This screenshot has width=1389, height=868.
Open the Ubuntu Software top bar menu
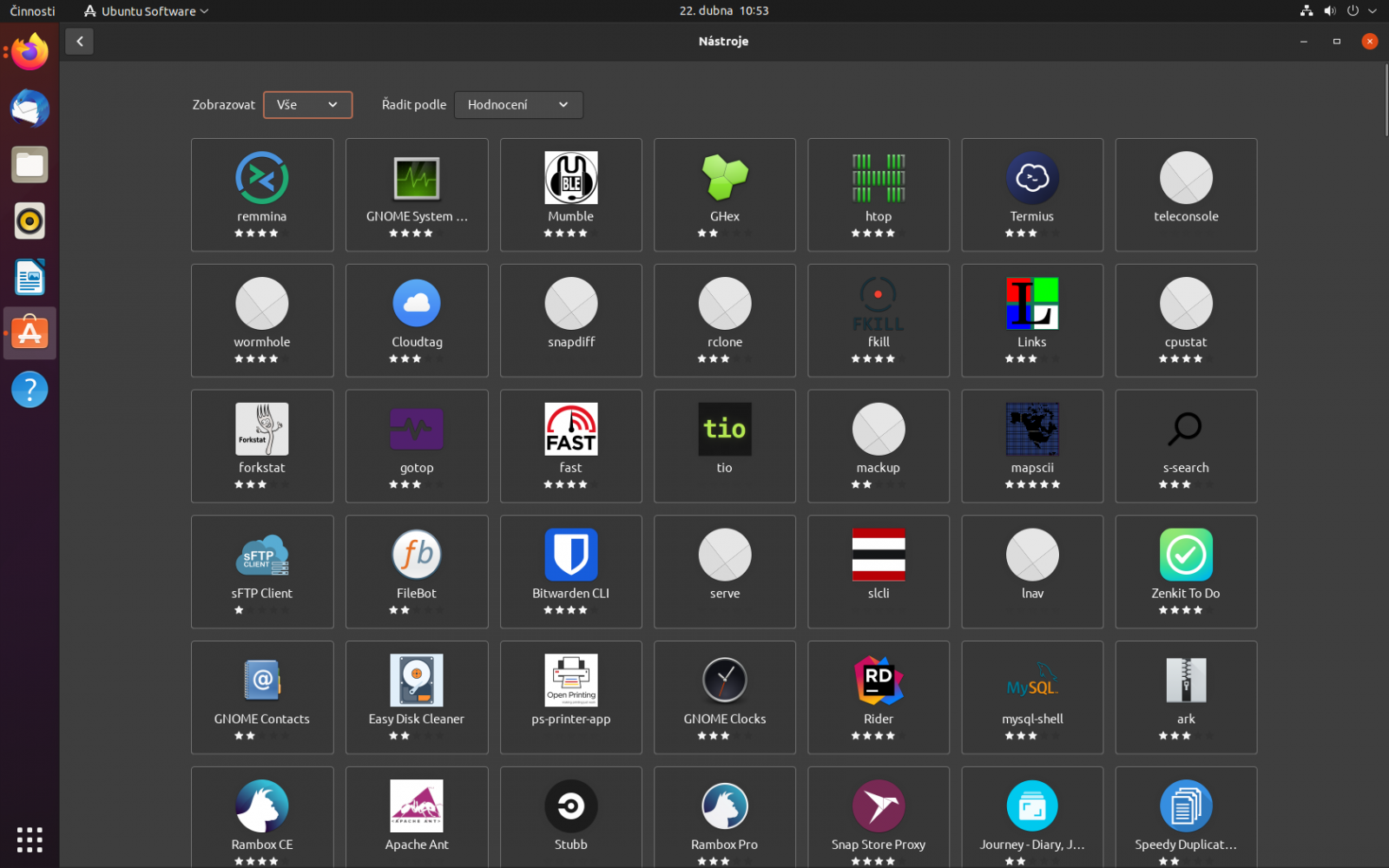click(x=145, y=10)
